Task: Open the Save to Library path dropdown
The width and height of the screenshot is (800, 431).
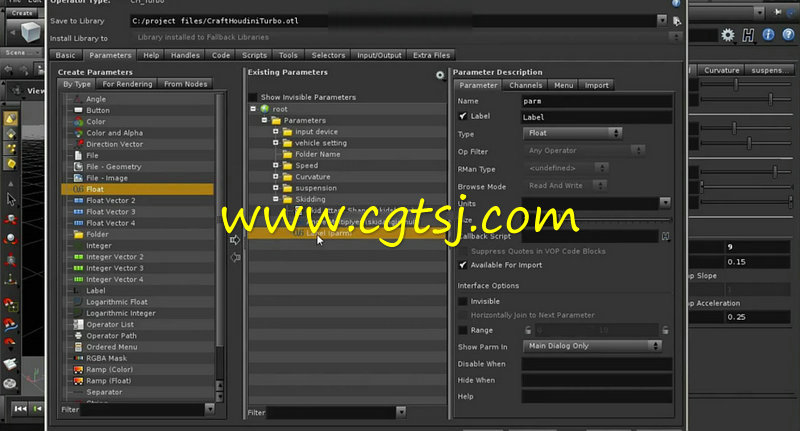Action: click(x=662, y=20)
